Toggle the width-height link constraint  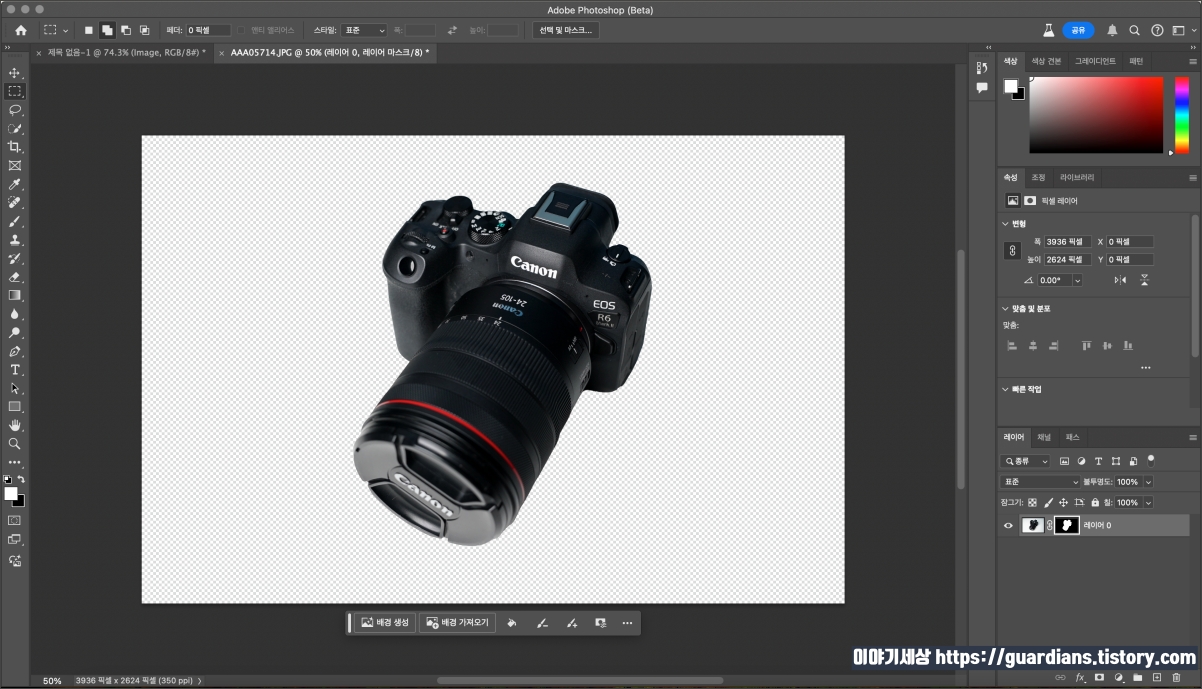pyautogui.click(x=1011, y=251)
